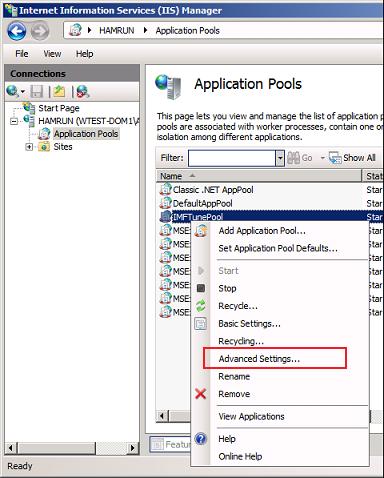This screenshot has height=478, width=384.
Task: Open the Create New Connection globe icon
Action: (12, 91)
